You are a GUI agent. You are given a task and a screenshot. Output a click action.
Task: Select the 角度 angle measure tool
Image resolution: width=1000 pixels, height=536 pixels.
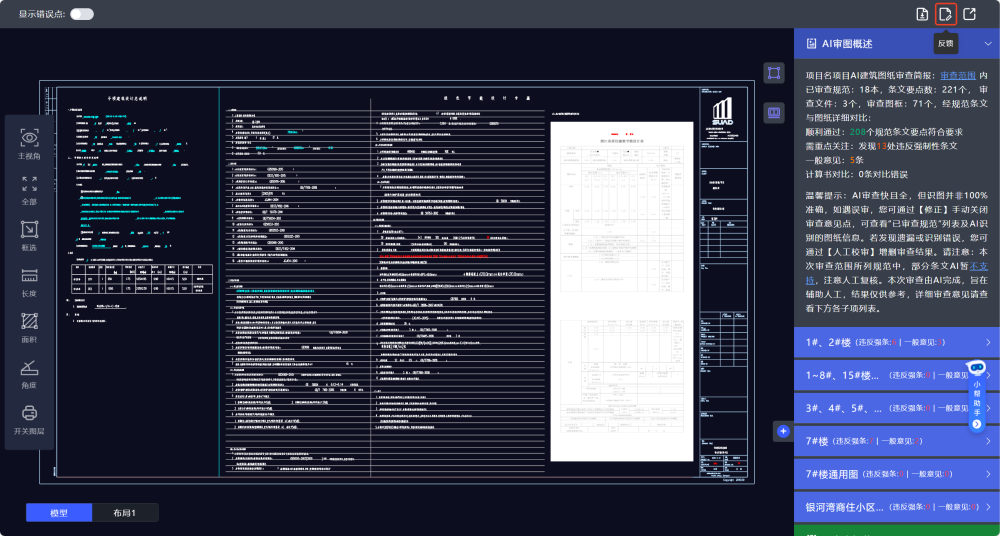(29, 366)
